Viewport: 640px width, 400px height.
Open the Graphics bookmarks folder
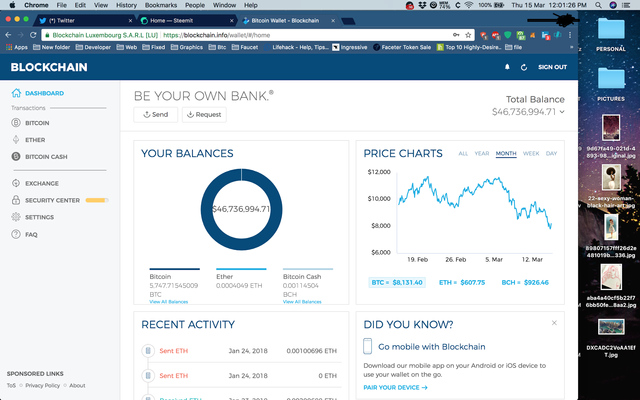pyautogui.click(x=187, y=47)
